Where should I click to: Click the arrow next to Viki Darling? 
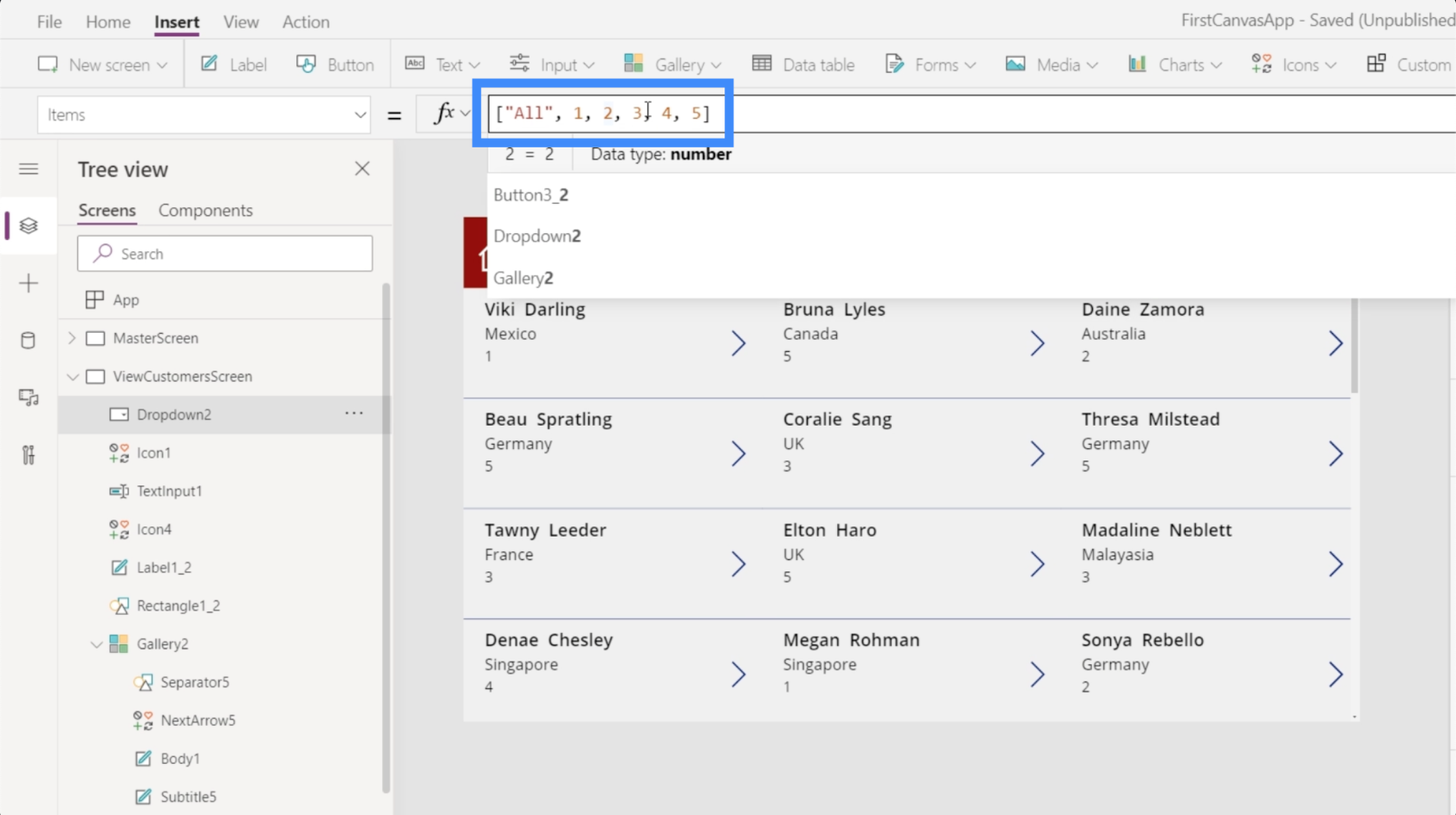(x=738, y=343)
